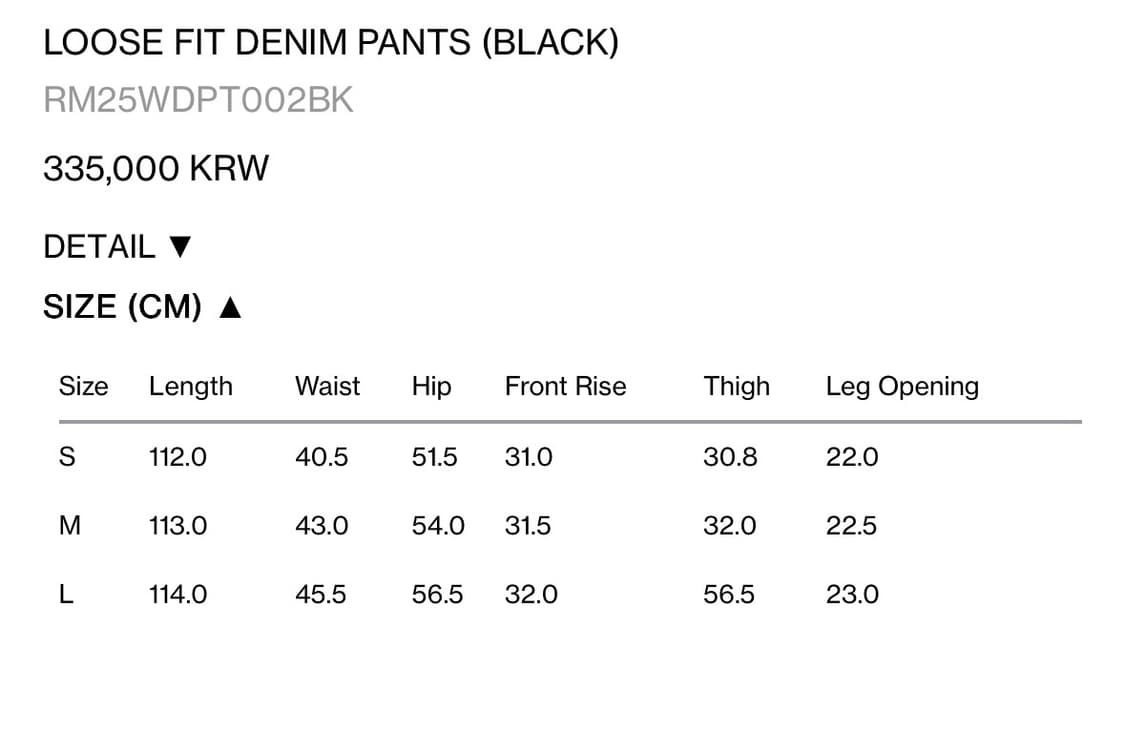
Task: Click the Thigh column header
Action: [737, 386]
